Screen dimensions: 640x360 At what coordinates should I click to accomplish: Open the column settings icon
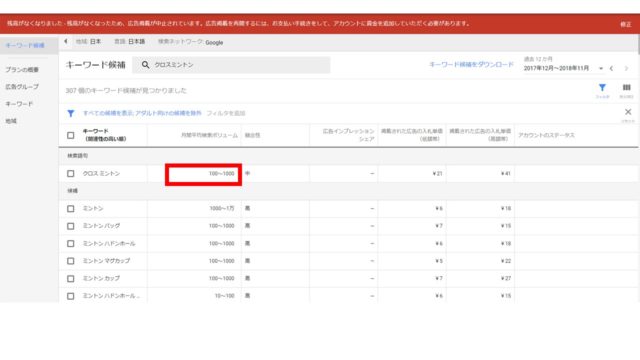[x=627, y=87]
